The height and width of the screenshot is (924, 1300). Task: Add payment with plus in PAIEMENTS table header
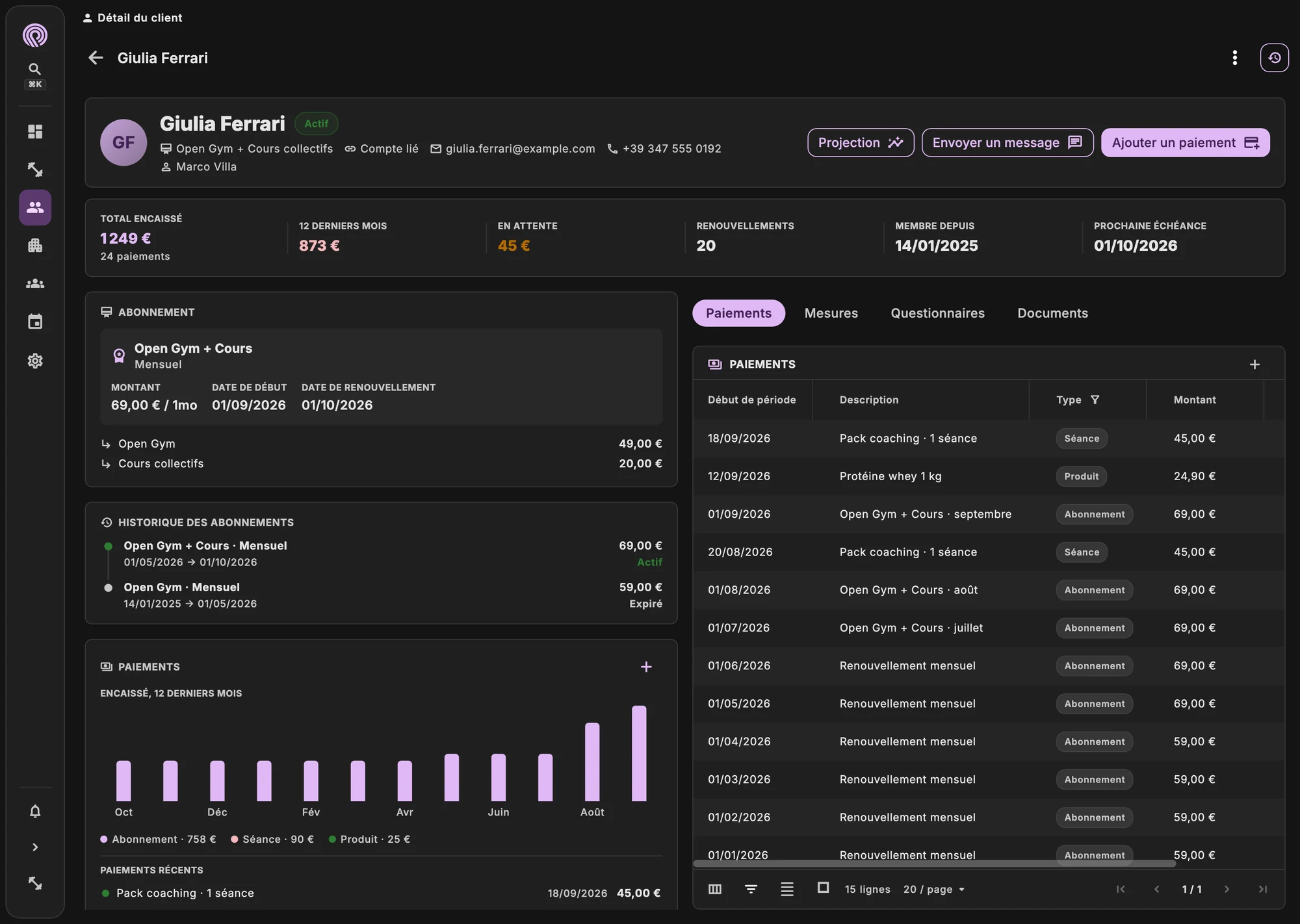point(1254,365)
